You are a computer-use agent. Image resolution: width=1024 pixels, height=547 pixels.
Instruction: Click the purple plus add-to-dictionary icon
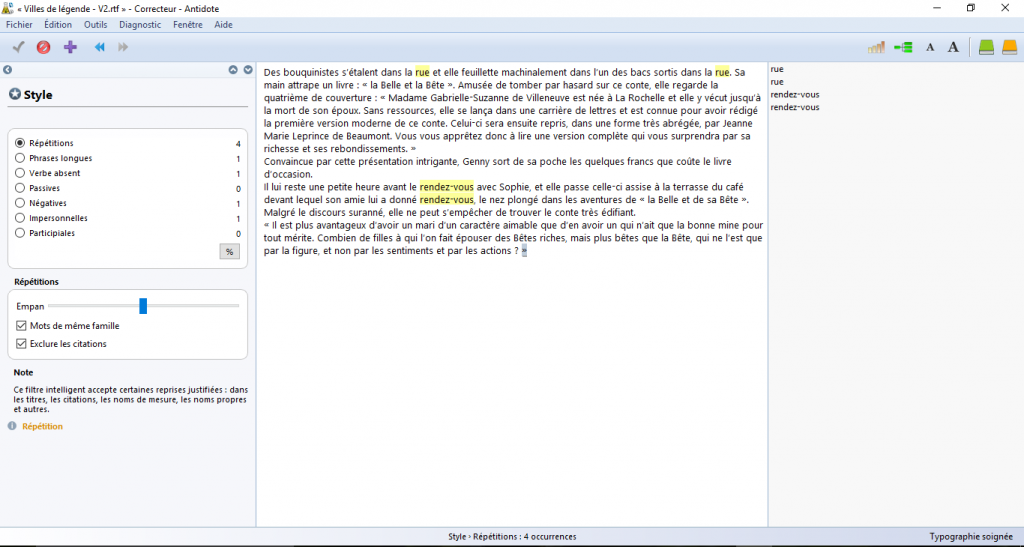click(70, 47)
